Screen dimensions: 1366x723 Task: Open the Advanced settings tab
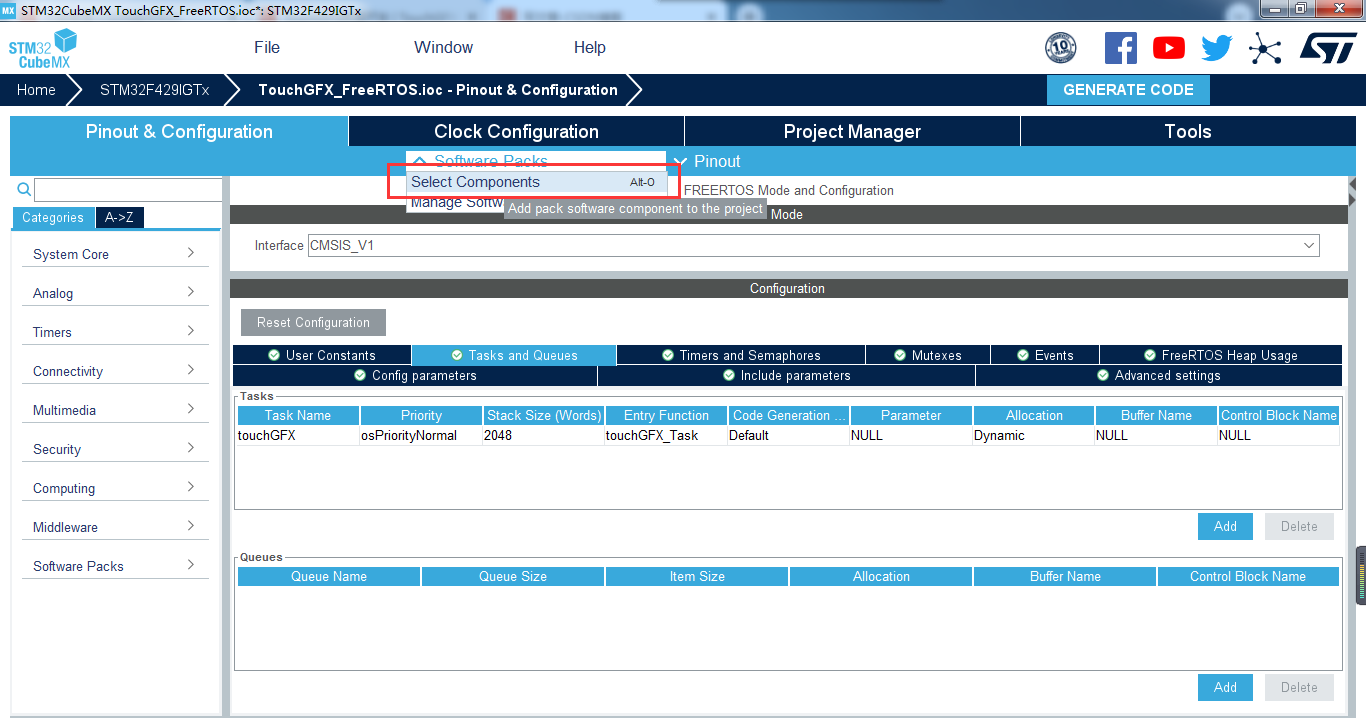tap(1159, 376)
